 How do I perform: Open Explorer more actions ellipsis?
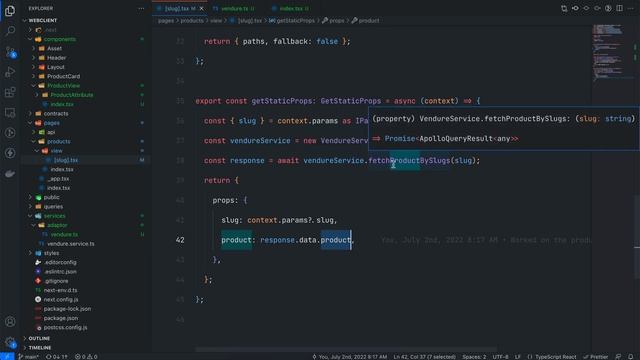pos(141,8)
